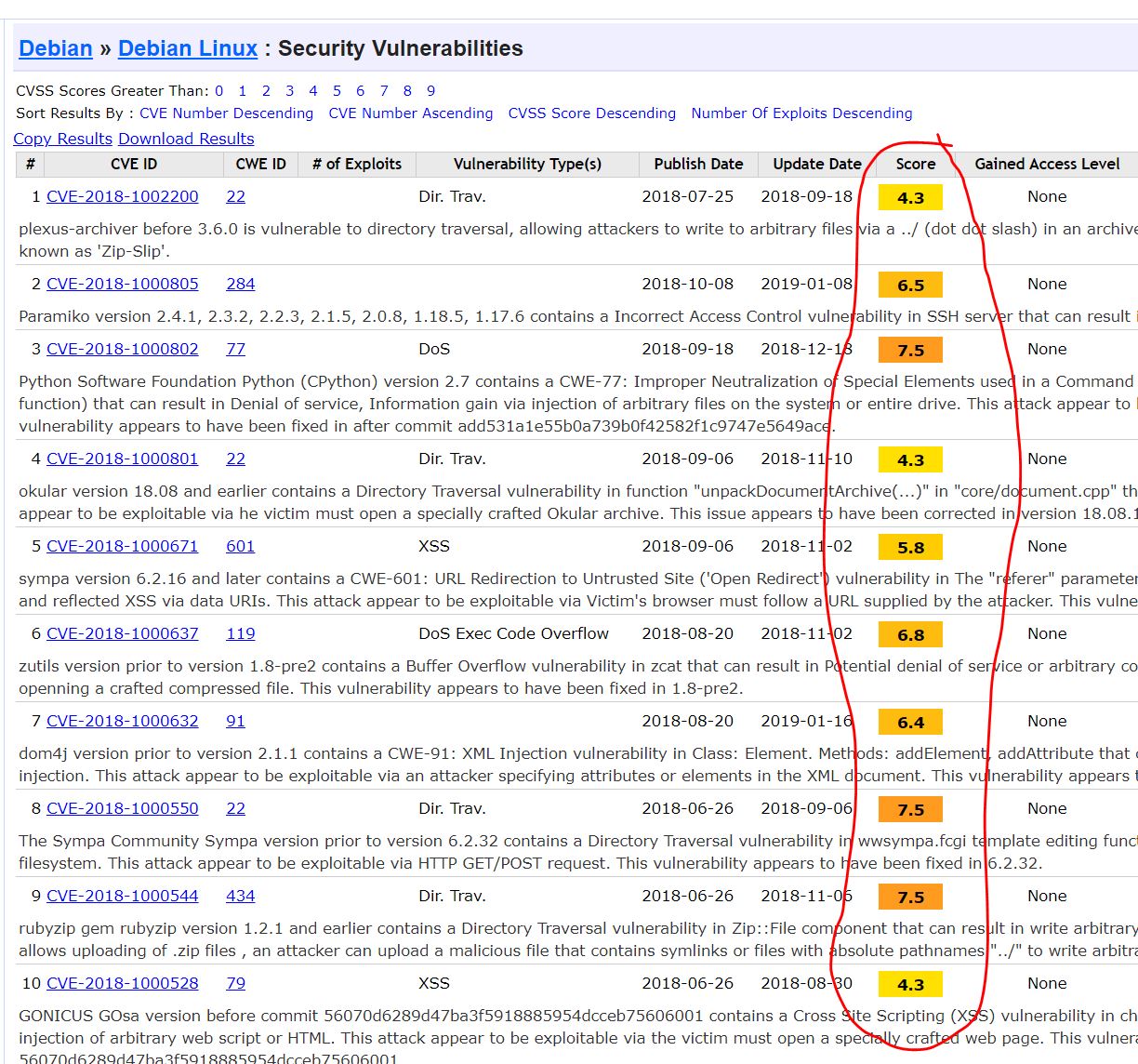Click the Copy Results link

62,139
